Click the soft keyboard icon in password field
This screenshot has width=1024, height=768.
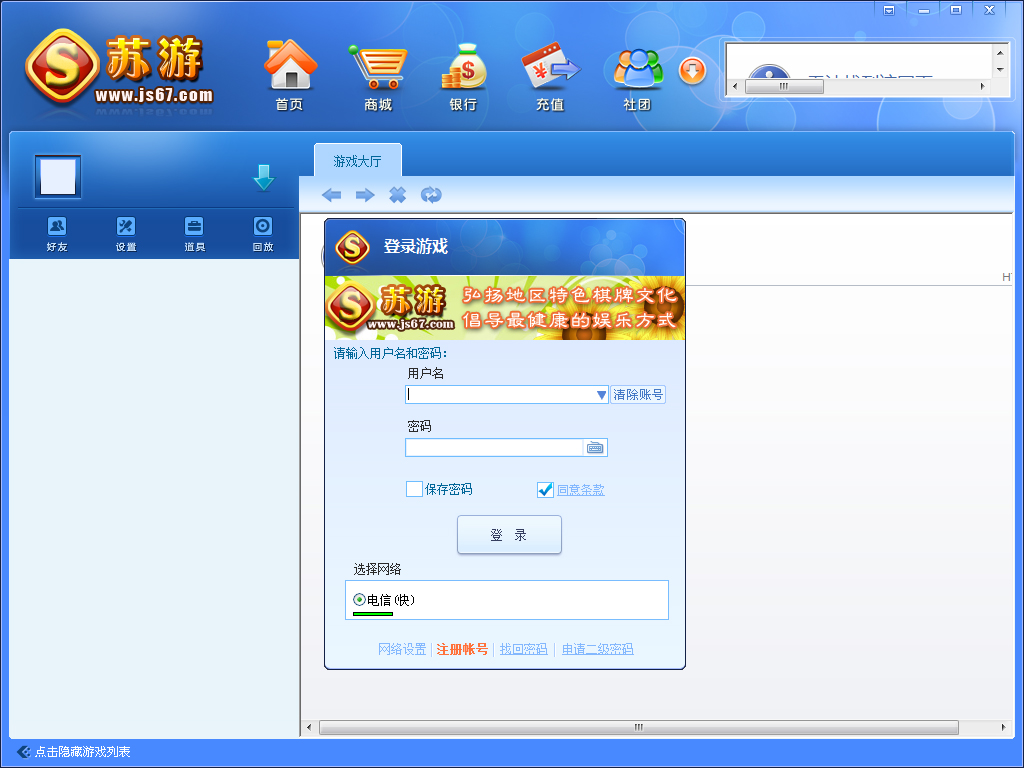pyautogui.click(x=595, y=448)
